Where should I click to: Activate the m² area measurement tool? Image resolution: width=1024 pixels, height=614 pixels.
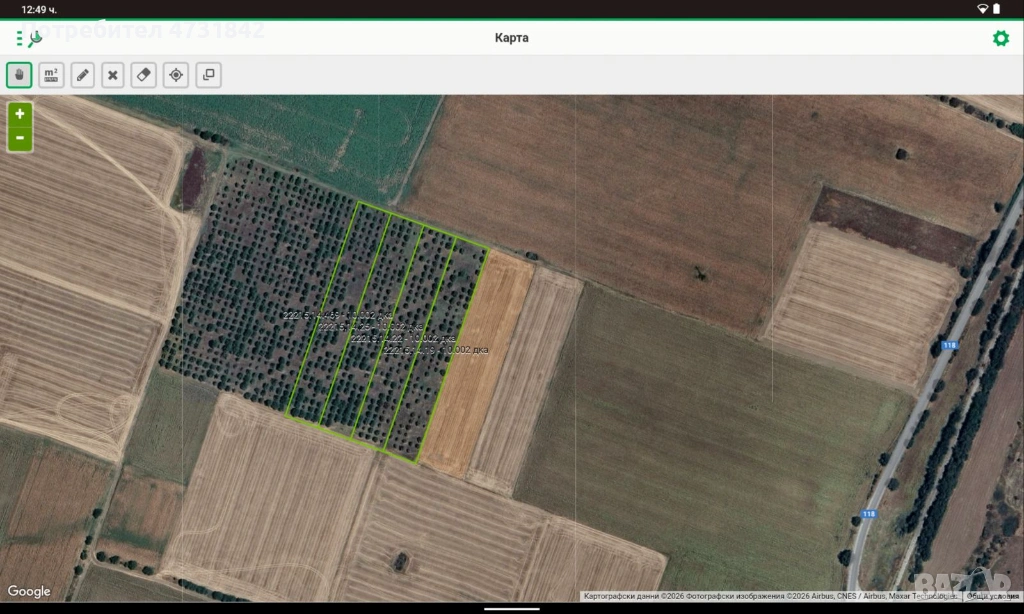pos(51,75)
